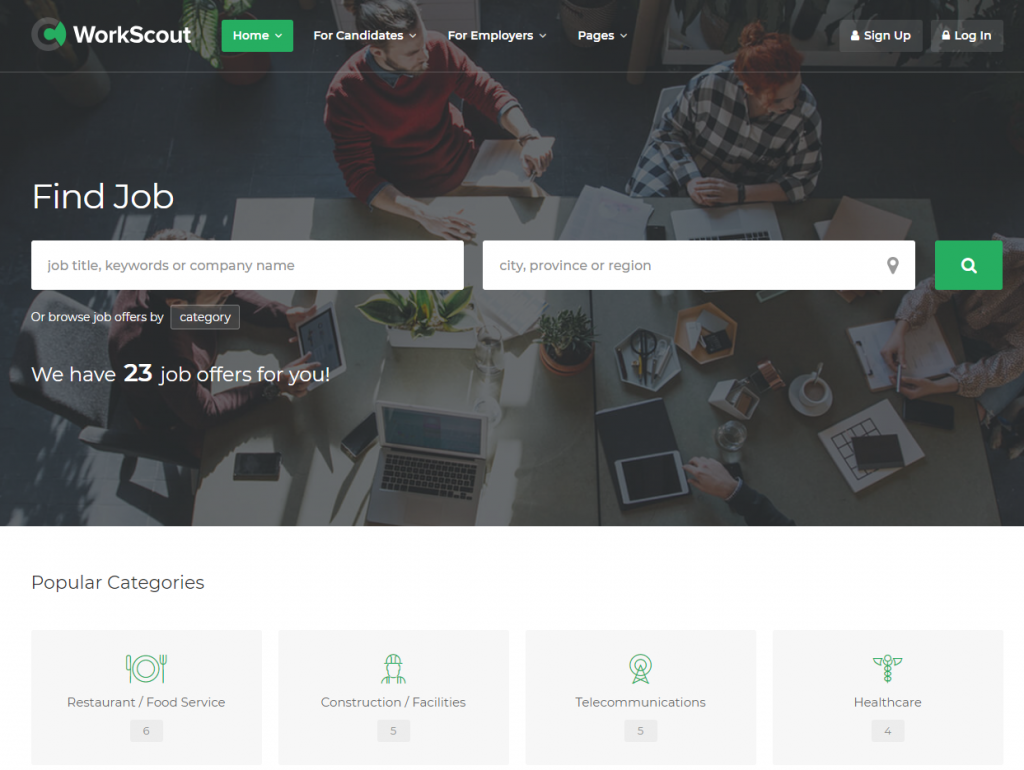Focus the job title keywords field

248,265
